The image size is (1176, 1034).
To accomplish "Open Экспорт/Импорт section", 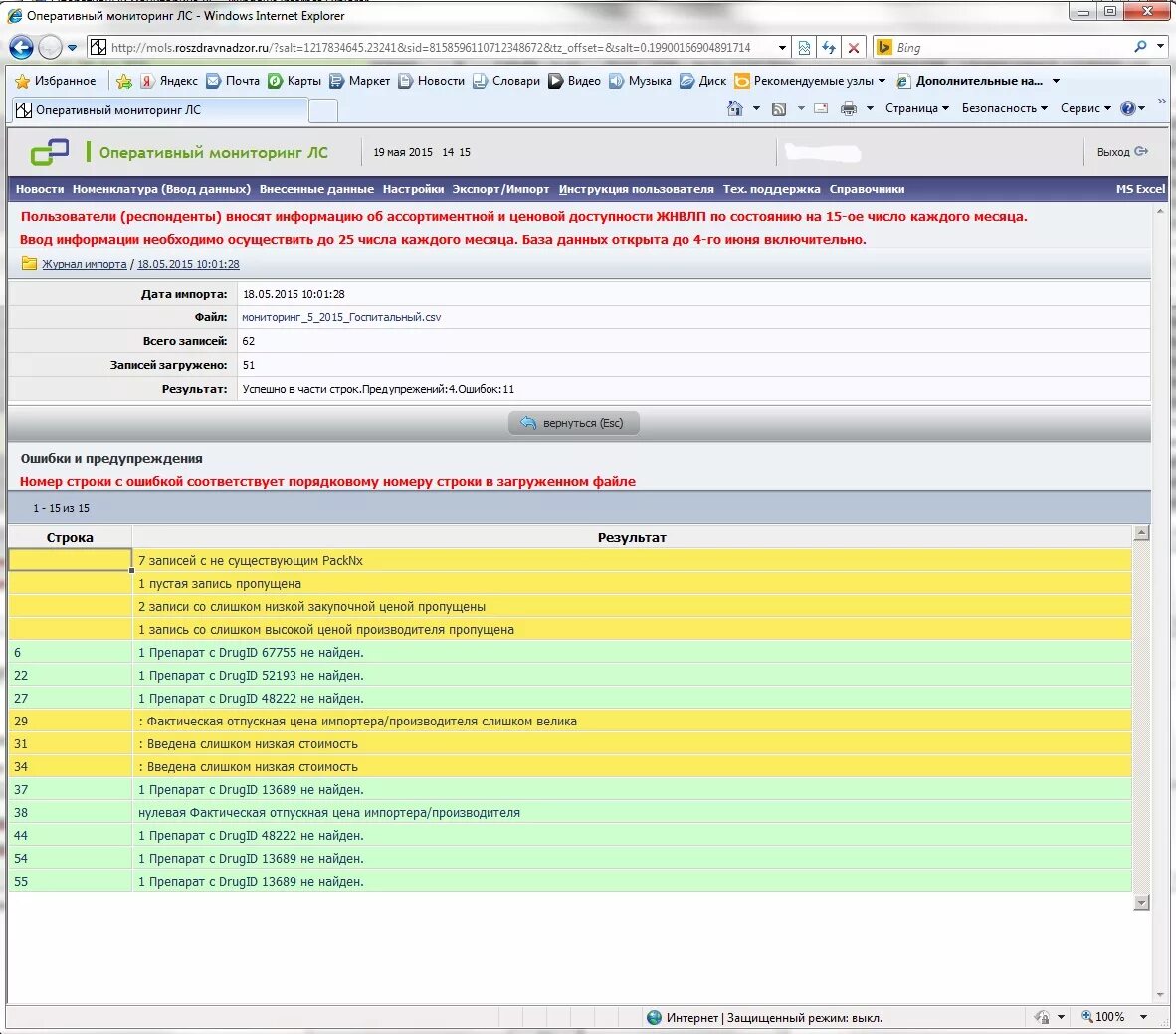I will (500, 189).
